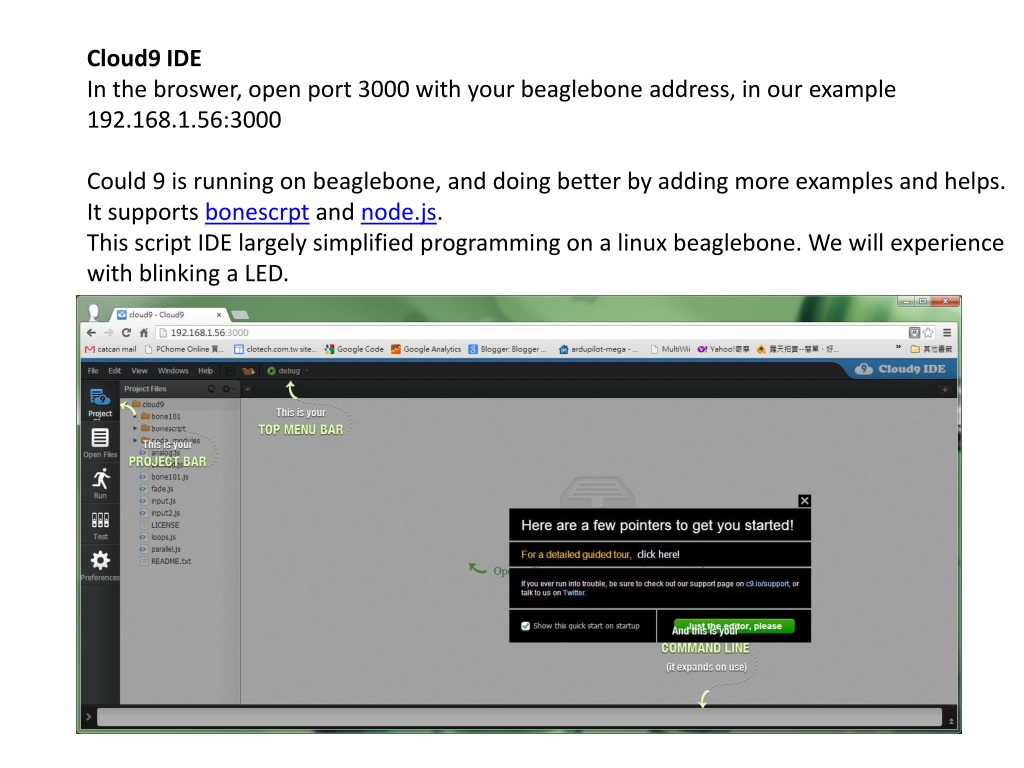
Task: Click the extension icon beside the star
Action: click(914, 332)
